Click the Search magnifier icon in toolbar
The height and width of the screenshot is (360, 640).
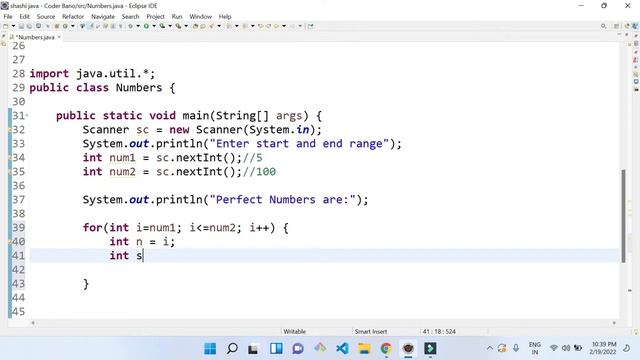point(603,26)
